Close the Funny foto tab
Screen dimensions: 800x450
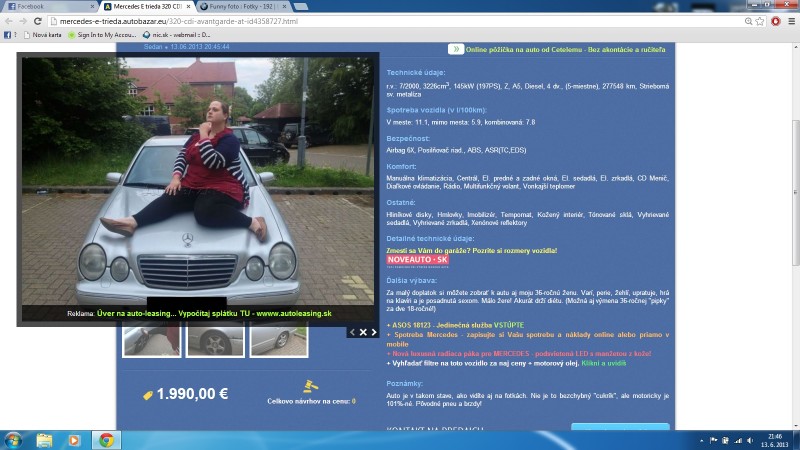pyautogui.click(x=285, y=7)
